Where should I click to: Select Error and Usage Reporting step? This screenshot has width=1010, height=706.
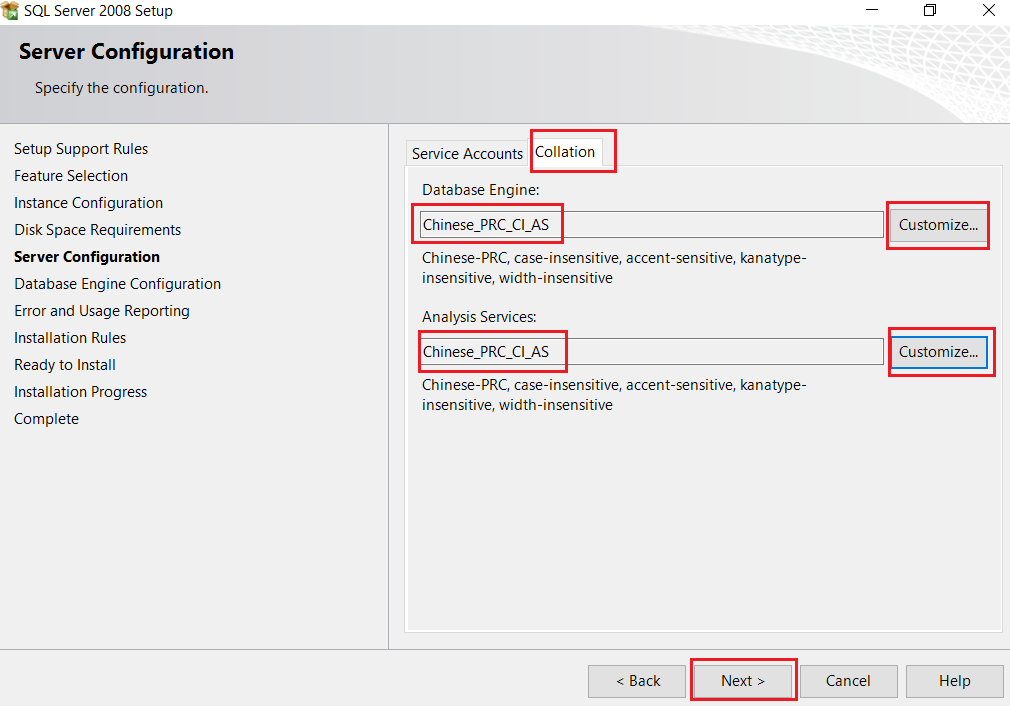click(x=102, y=311)
